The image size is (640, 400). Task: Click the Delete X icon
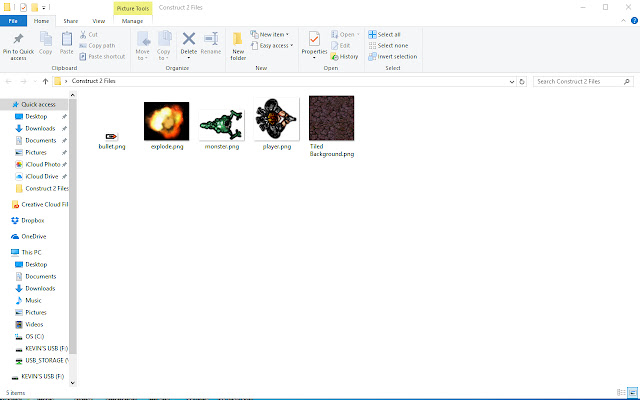189,39
